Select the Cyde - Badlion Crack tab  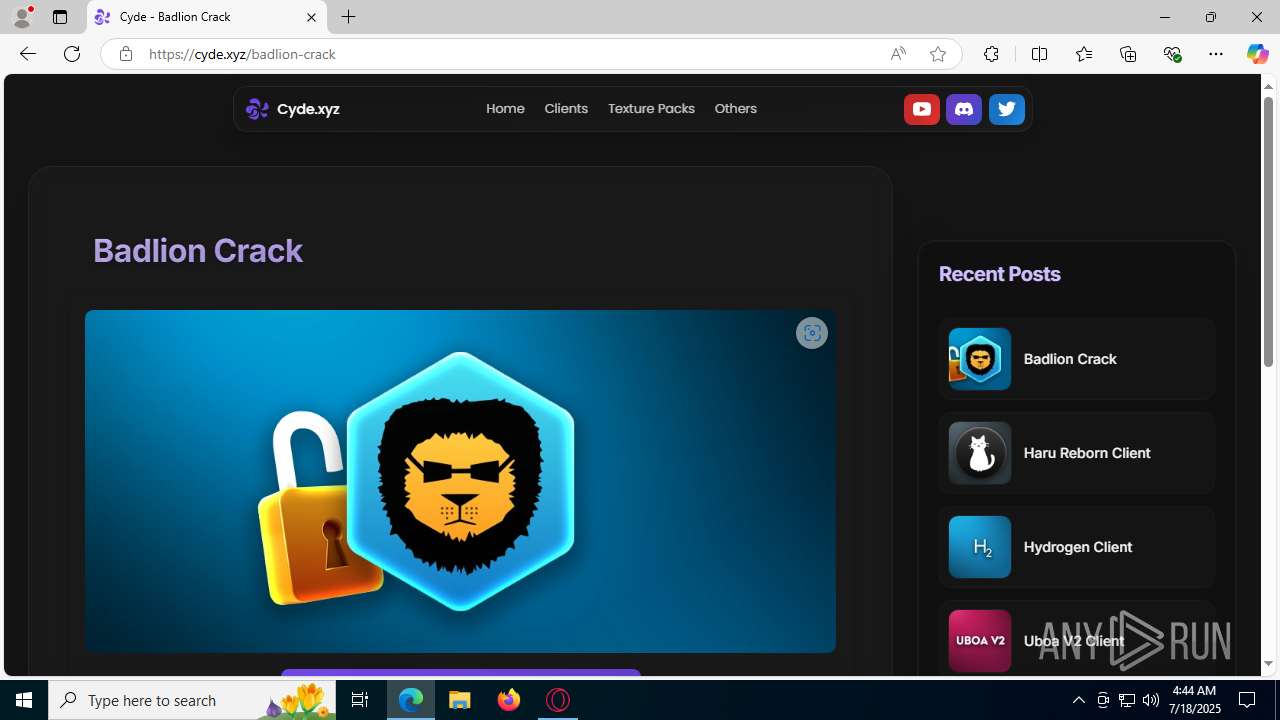pyautogui.click(x=208, y=17)
